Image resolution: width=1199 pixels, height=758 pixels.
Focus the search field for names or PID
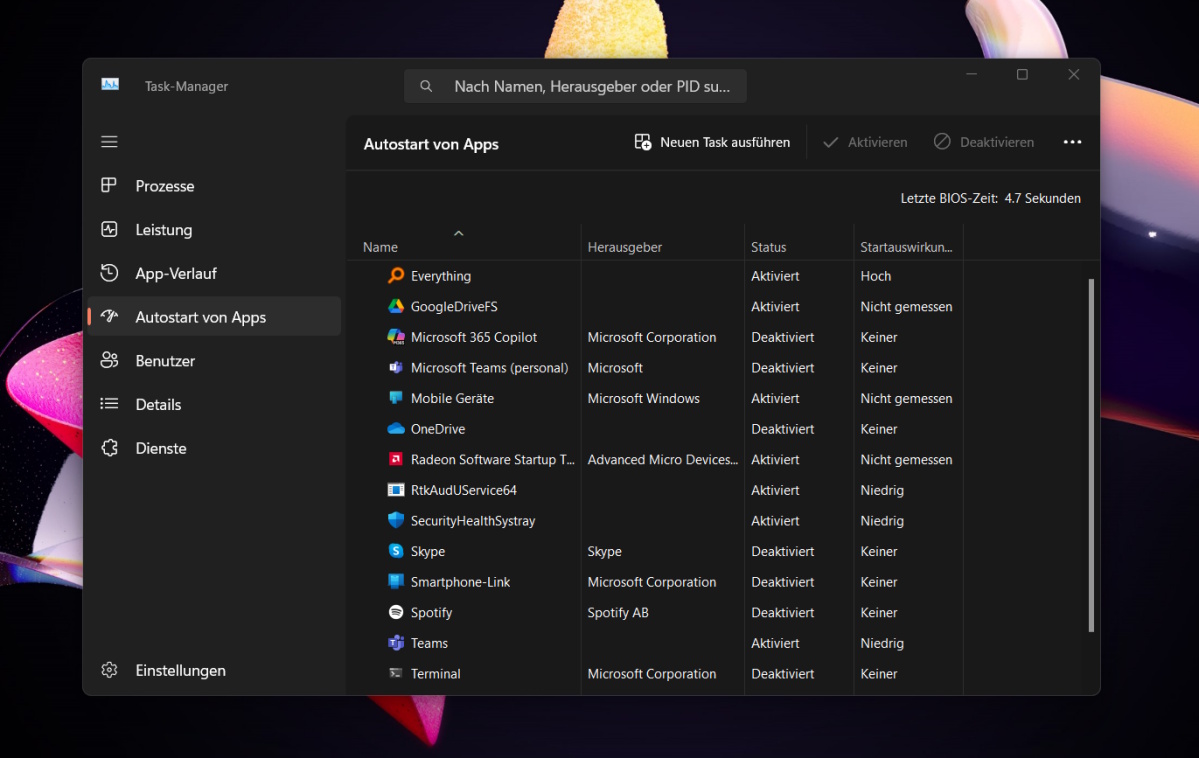pos(590,87)
